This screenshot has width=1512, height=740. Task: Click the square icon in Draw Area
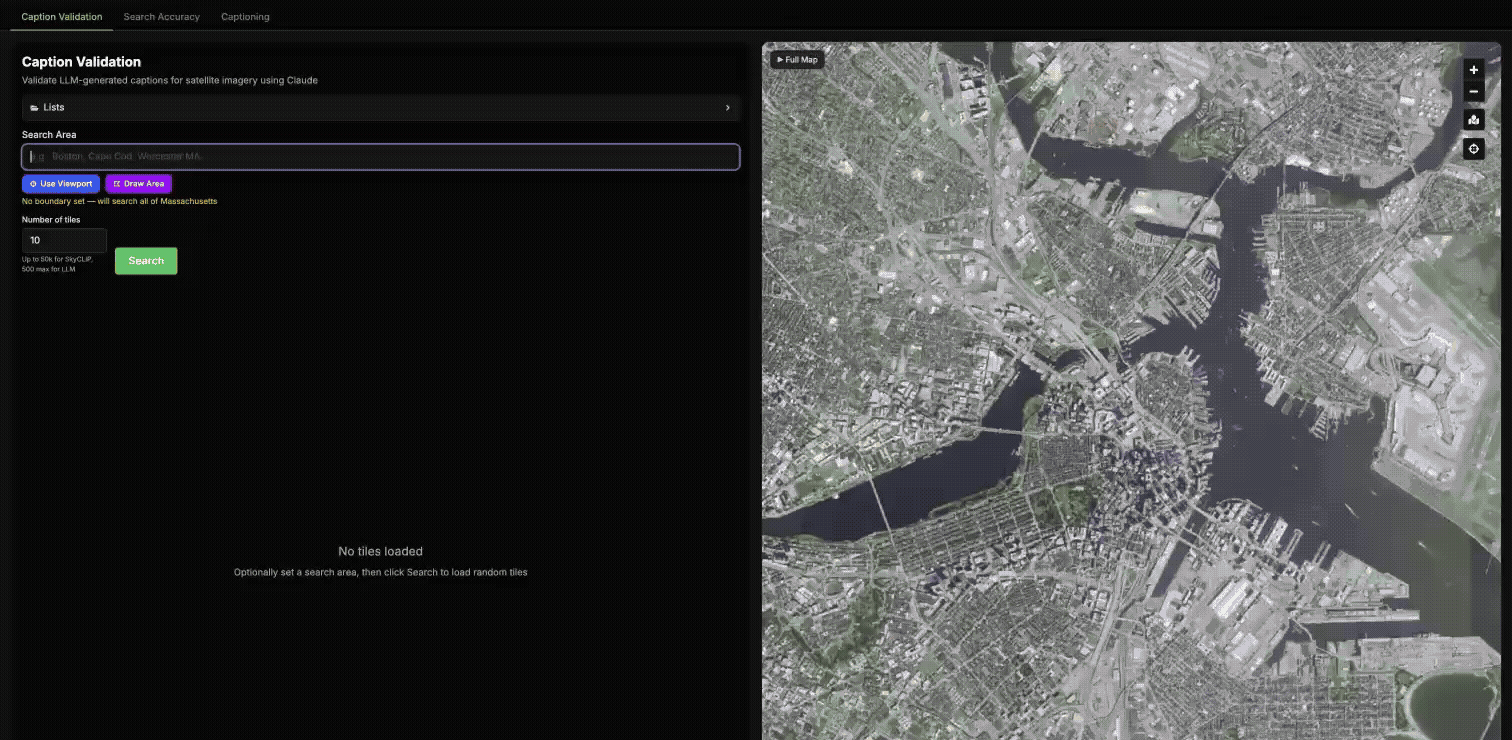click(117, 184)
